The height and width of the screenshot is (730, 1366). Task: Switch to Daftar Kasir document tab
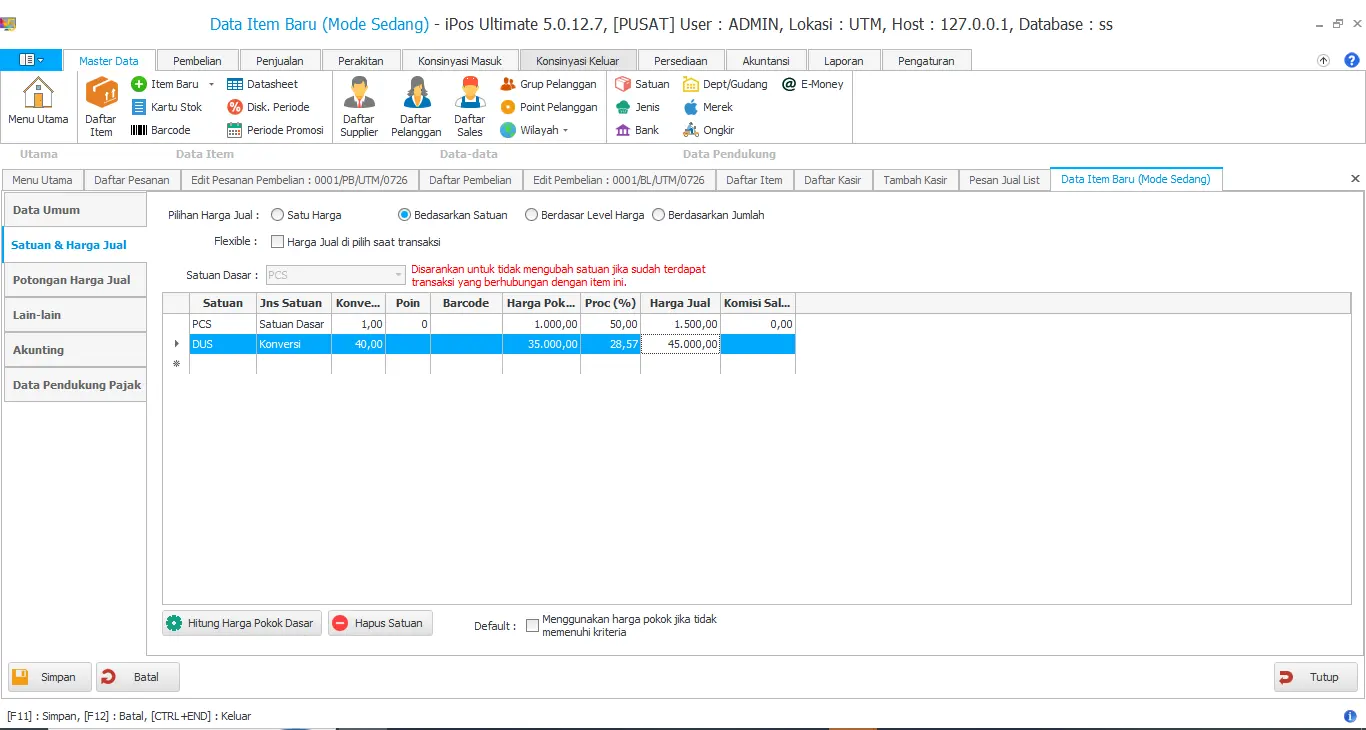coord(833,180)
